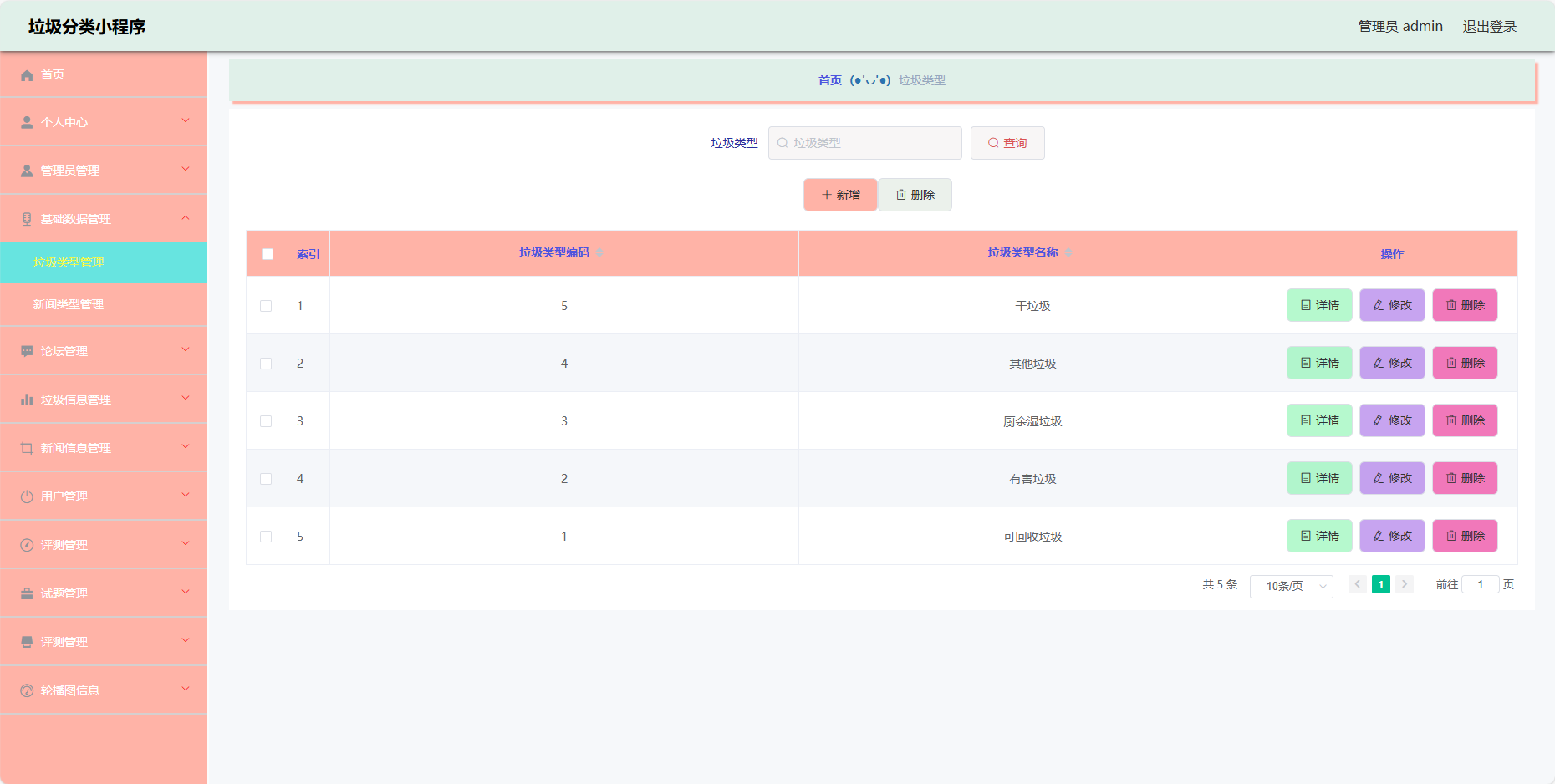The width and height of the screenshot is (1555, 784).
Task: Expand 新闻信息管理 menu chevron
Action: 186,447
